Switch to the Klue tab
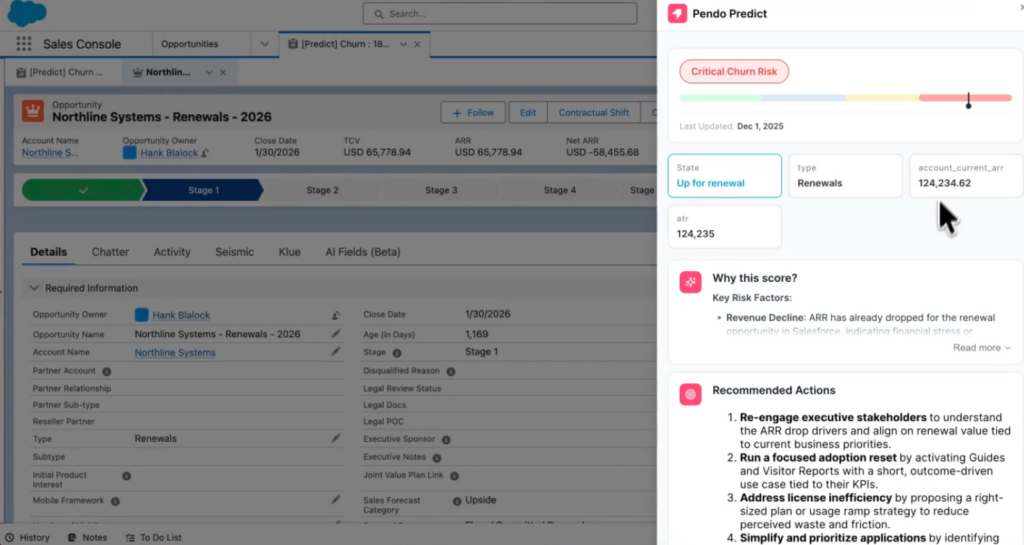Image resolution: width=1024 pixels, height=545 pixels. [289, 252]
